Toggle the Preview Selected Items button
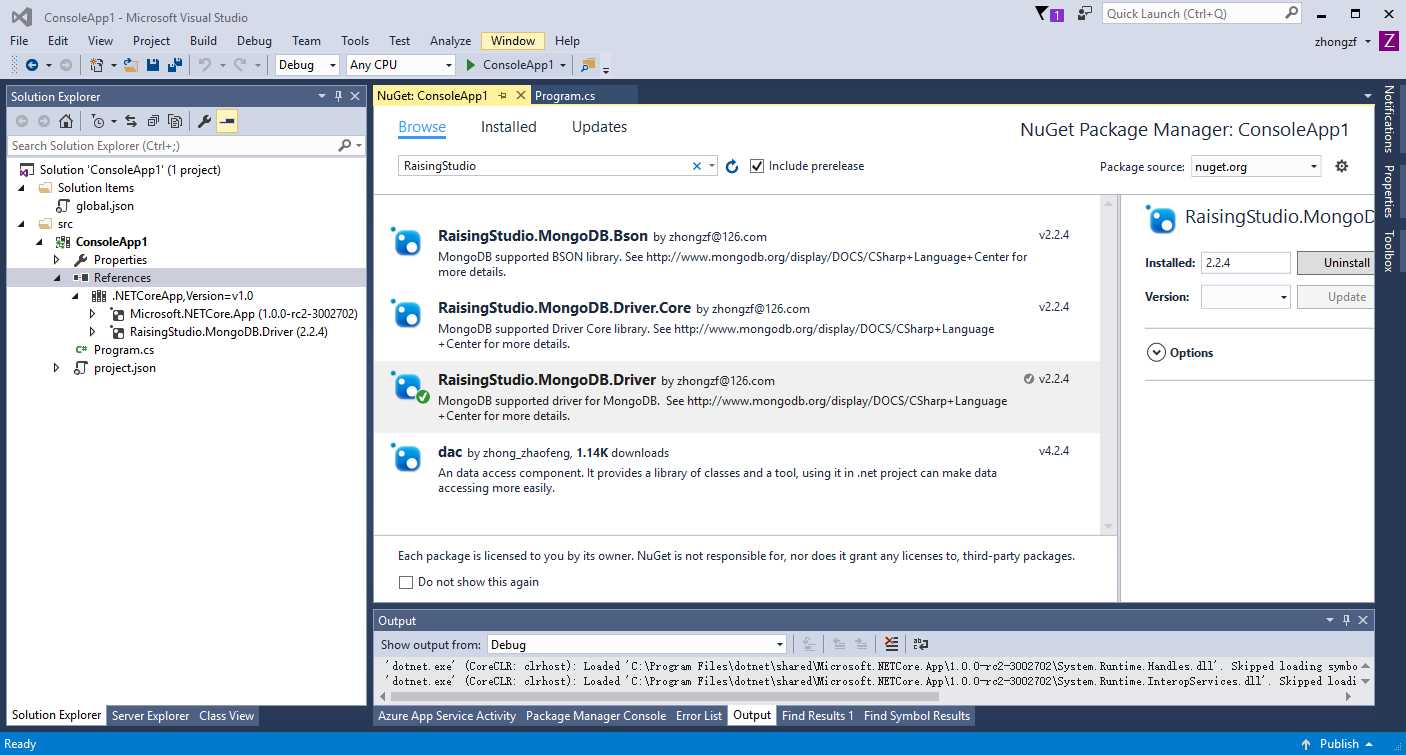This screenshot has width=1406, height=755. pos(227,121)
